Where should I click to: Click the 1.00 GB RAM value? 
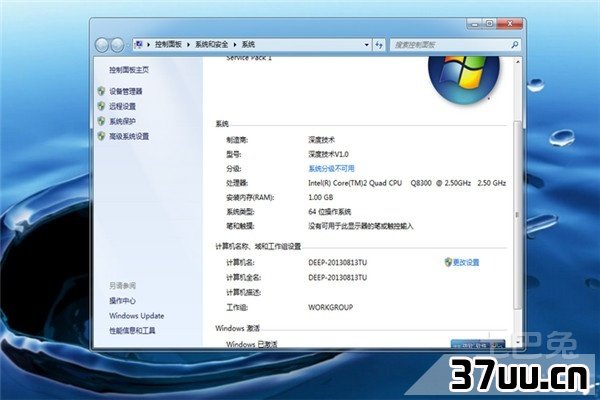click(x=321, y=197)
